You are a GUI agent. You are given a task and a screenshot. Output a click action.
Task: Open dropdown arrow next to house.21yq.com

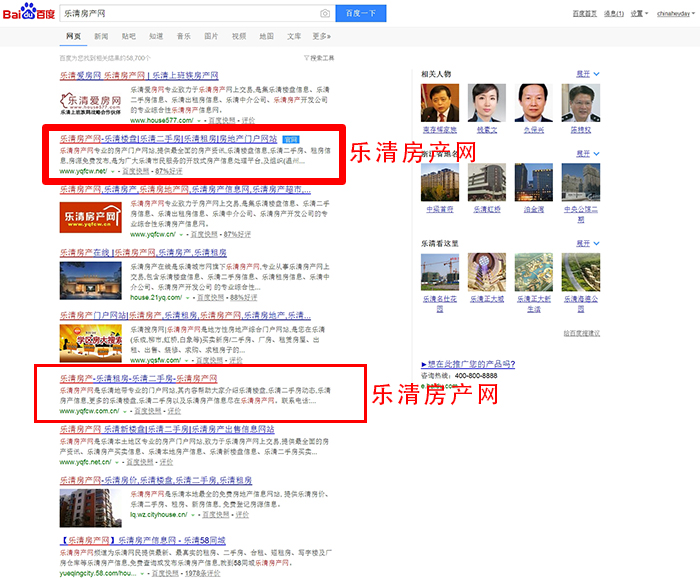pyautogui.click(x=188, y=298)
